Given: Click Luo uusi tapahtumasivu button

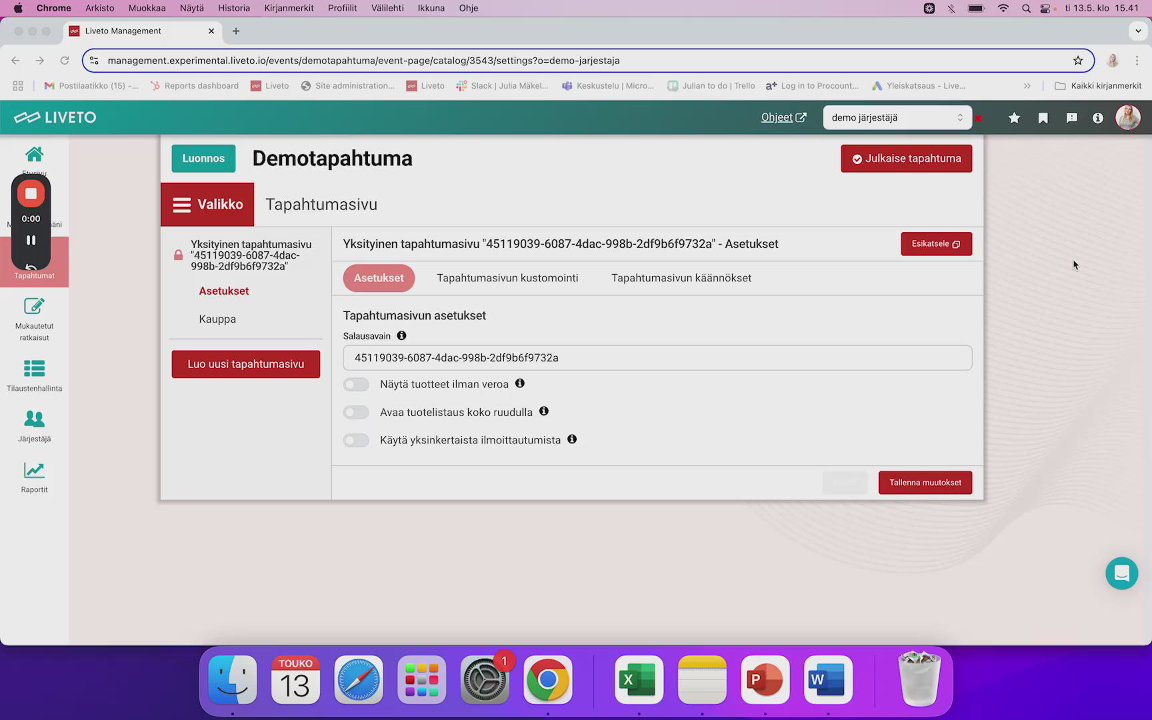Looking at the screenshot, I should point(245,364).
